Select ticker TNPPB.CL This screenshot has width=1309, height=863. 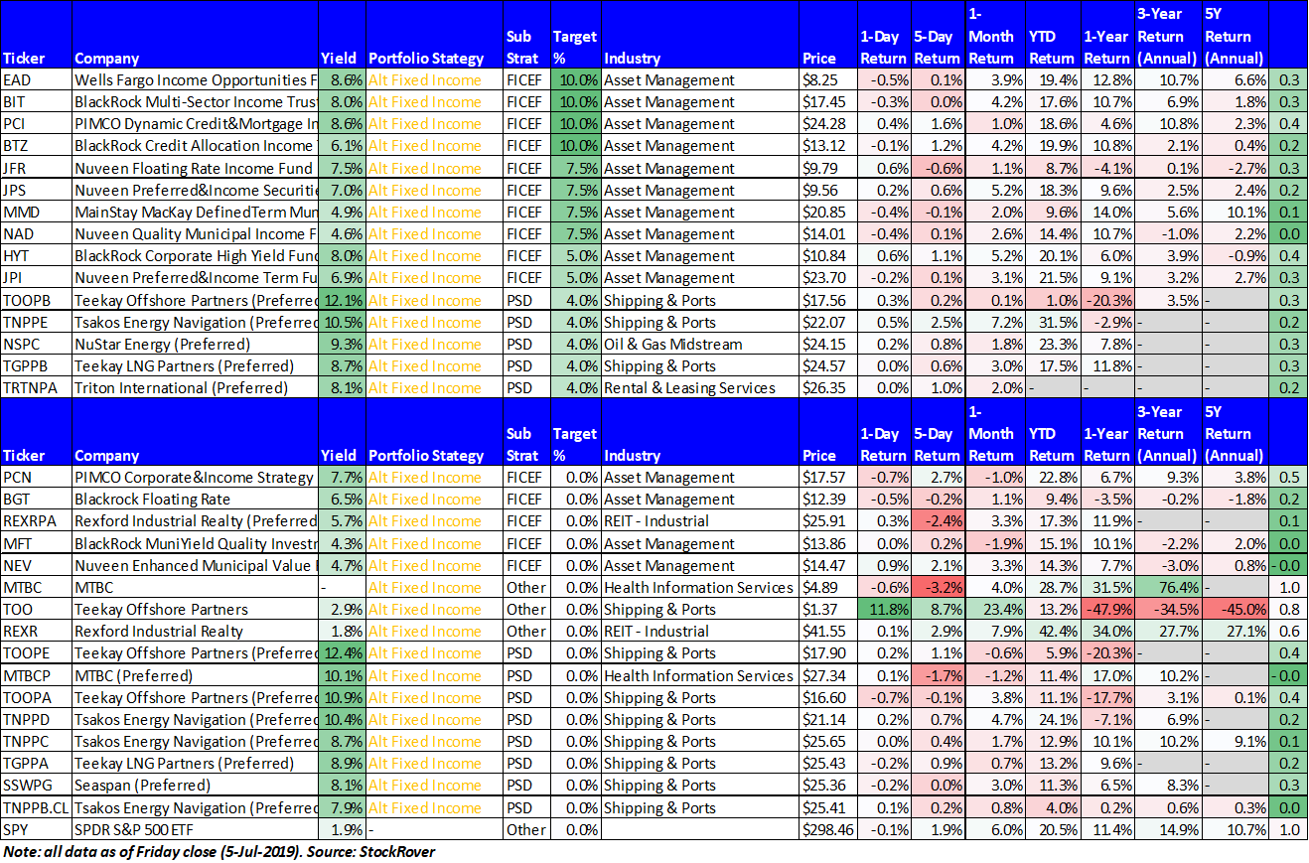click(x=36, y=807)
